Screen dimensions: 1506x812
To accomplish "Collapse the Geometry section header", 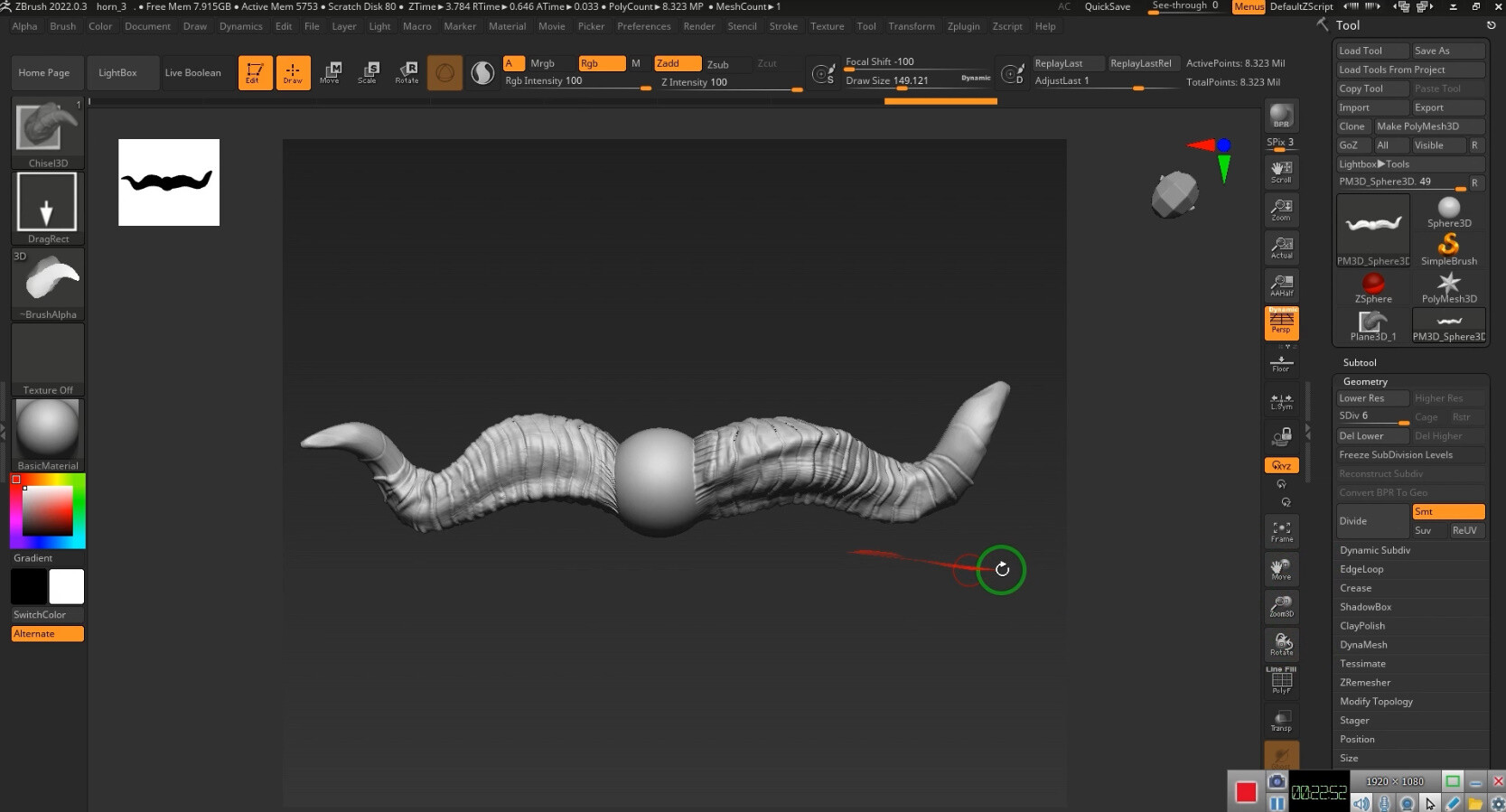I will [x=1365, y=381].
